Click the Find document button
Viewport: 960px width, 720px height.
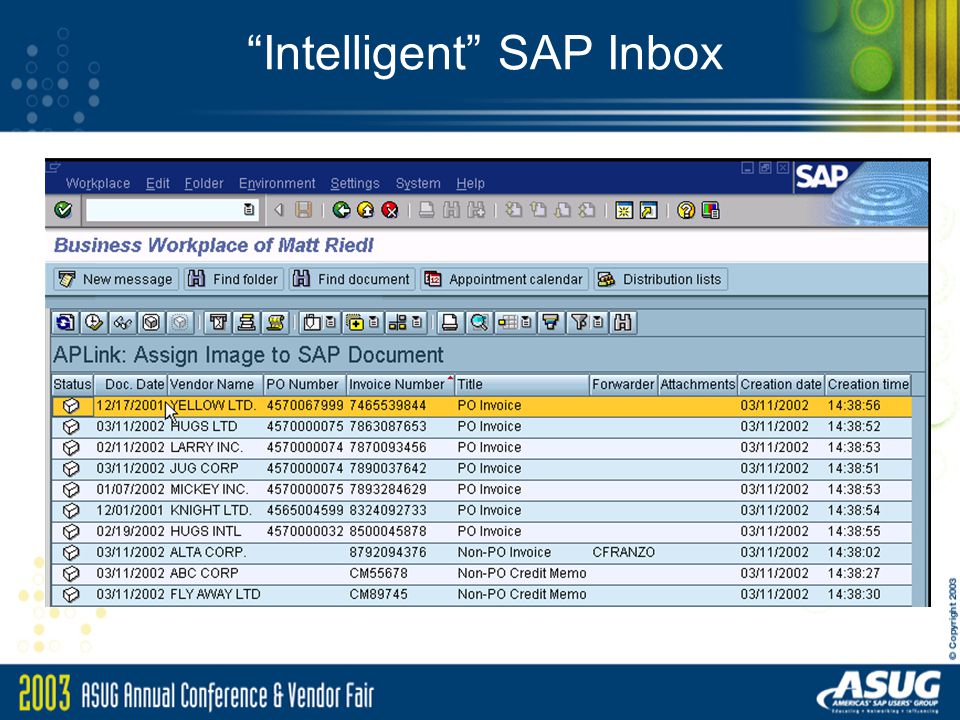352,279
